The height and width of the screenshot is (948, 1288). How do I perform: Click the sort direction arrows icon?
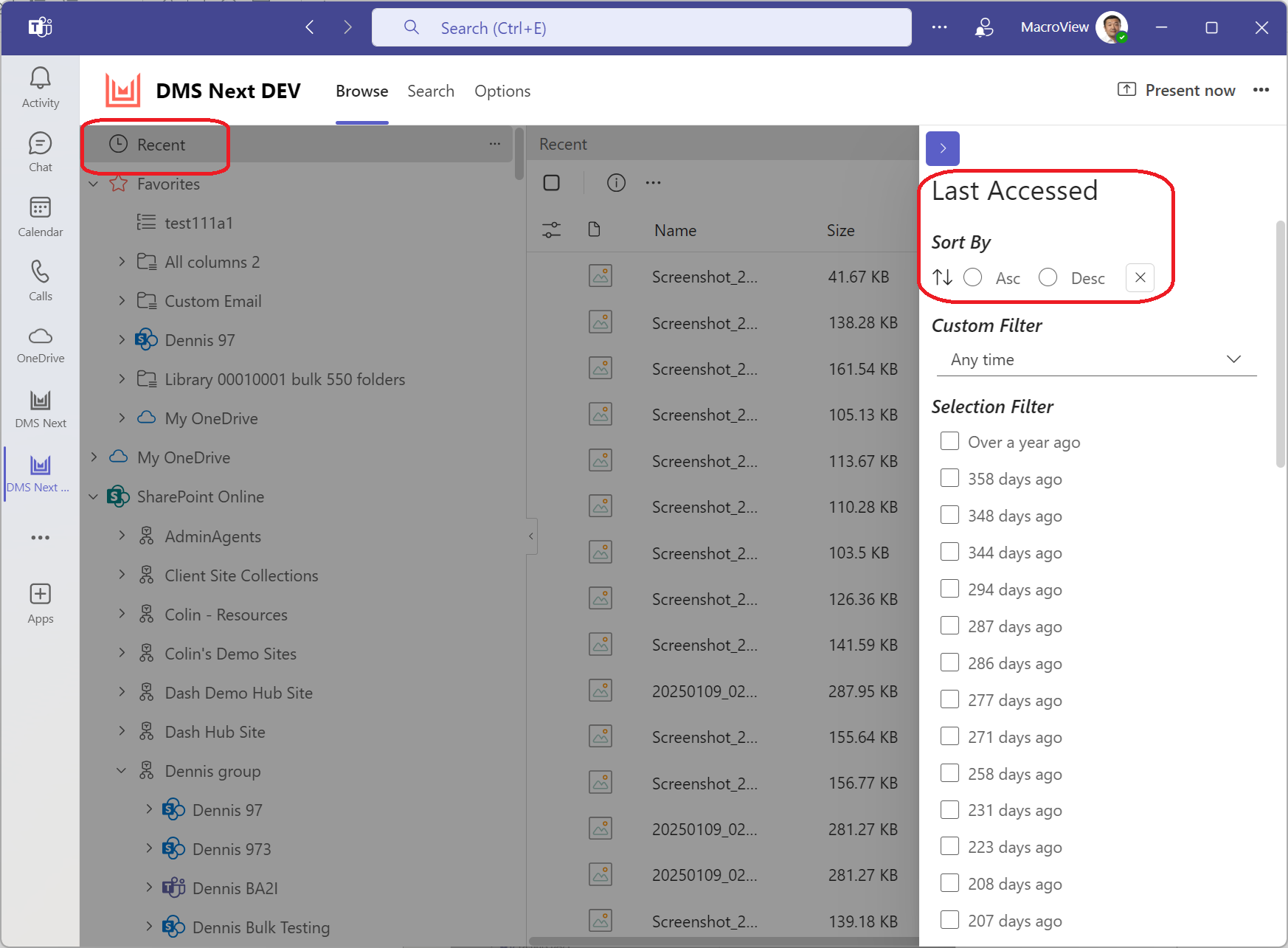[943, 277]
